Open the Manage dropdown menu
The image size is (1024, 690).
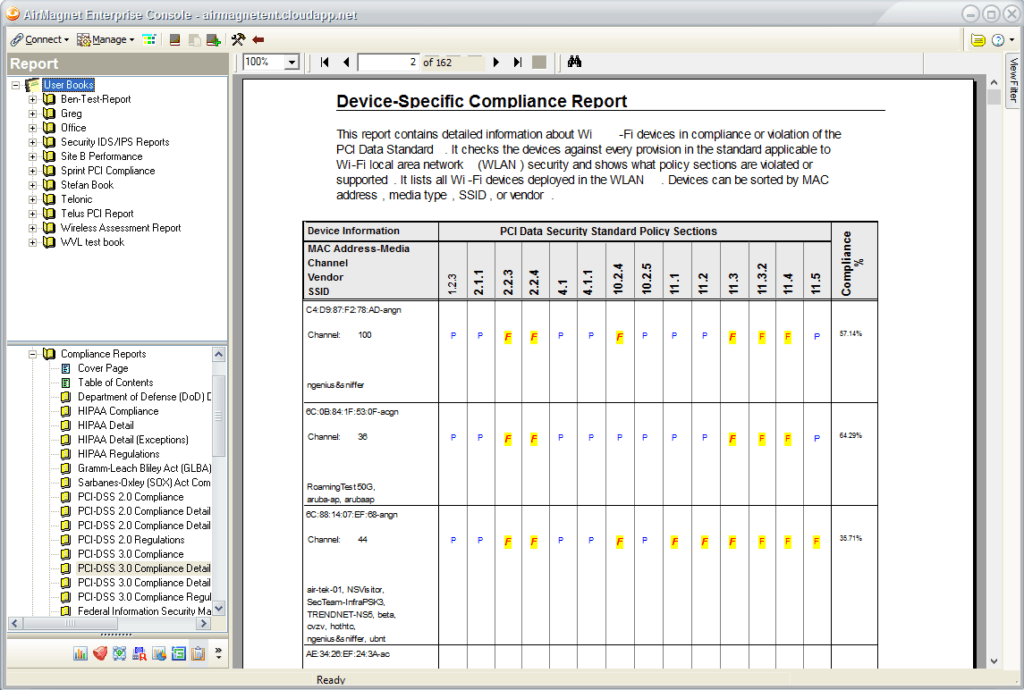pos(106,40)
